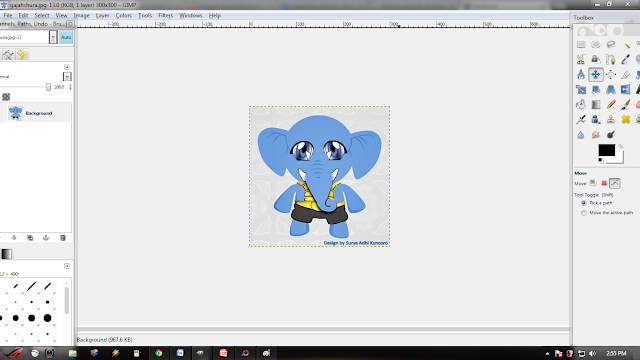640x360 pixels.
Task: Open the Edit menu
Action: [x=23, y=16]
